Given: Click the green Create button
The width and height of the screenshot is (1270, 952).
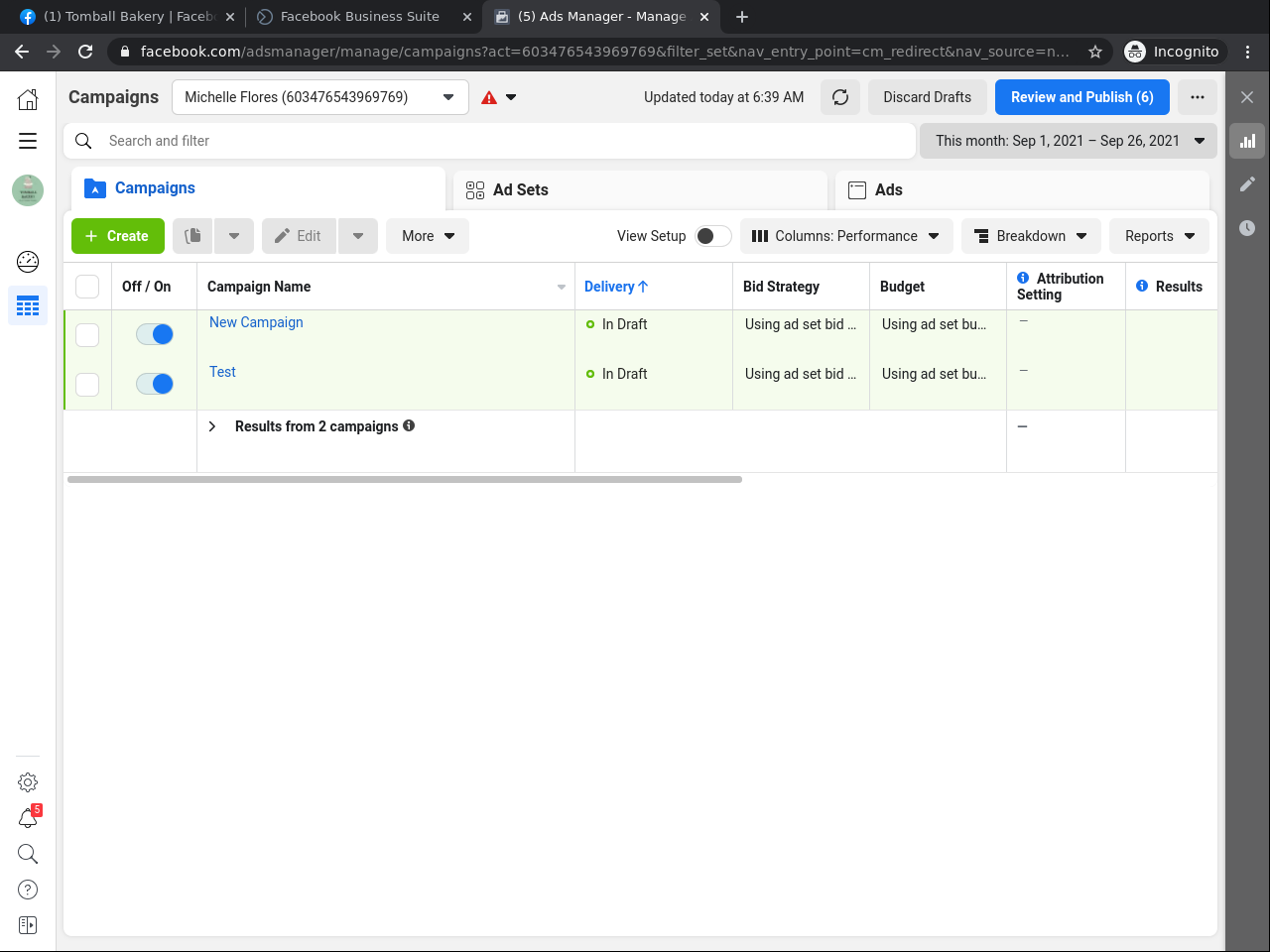Looking at the screenshot, I should [x=117, y=236].
